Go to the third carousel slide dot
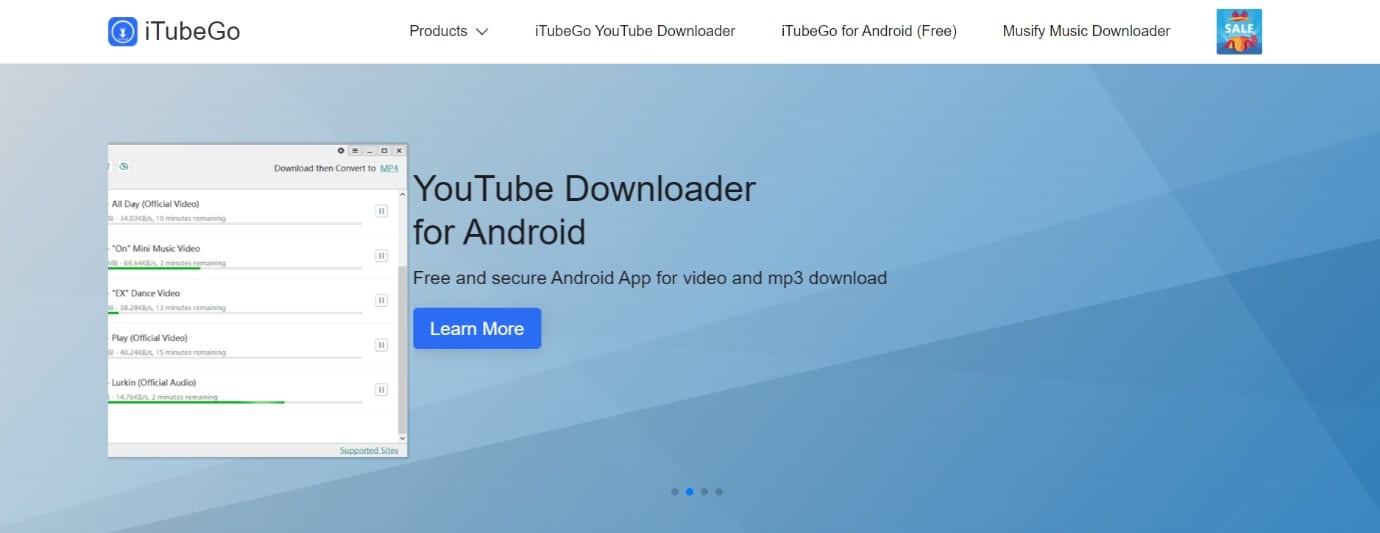Viewport: 1380px width, 533px height. [x=705, y=492]
